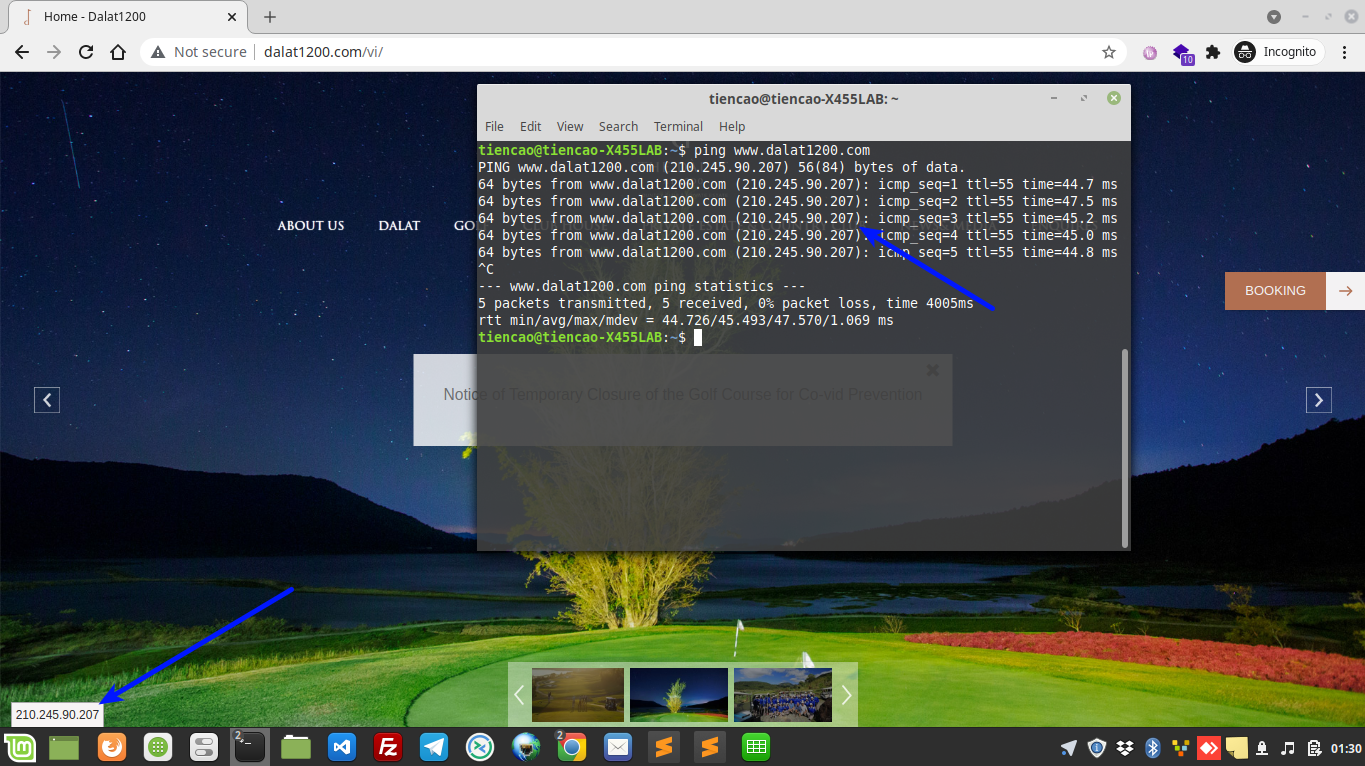
Task: Click the arrow beside the BOOKING button
Action: point(1345,291)
